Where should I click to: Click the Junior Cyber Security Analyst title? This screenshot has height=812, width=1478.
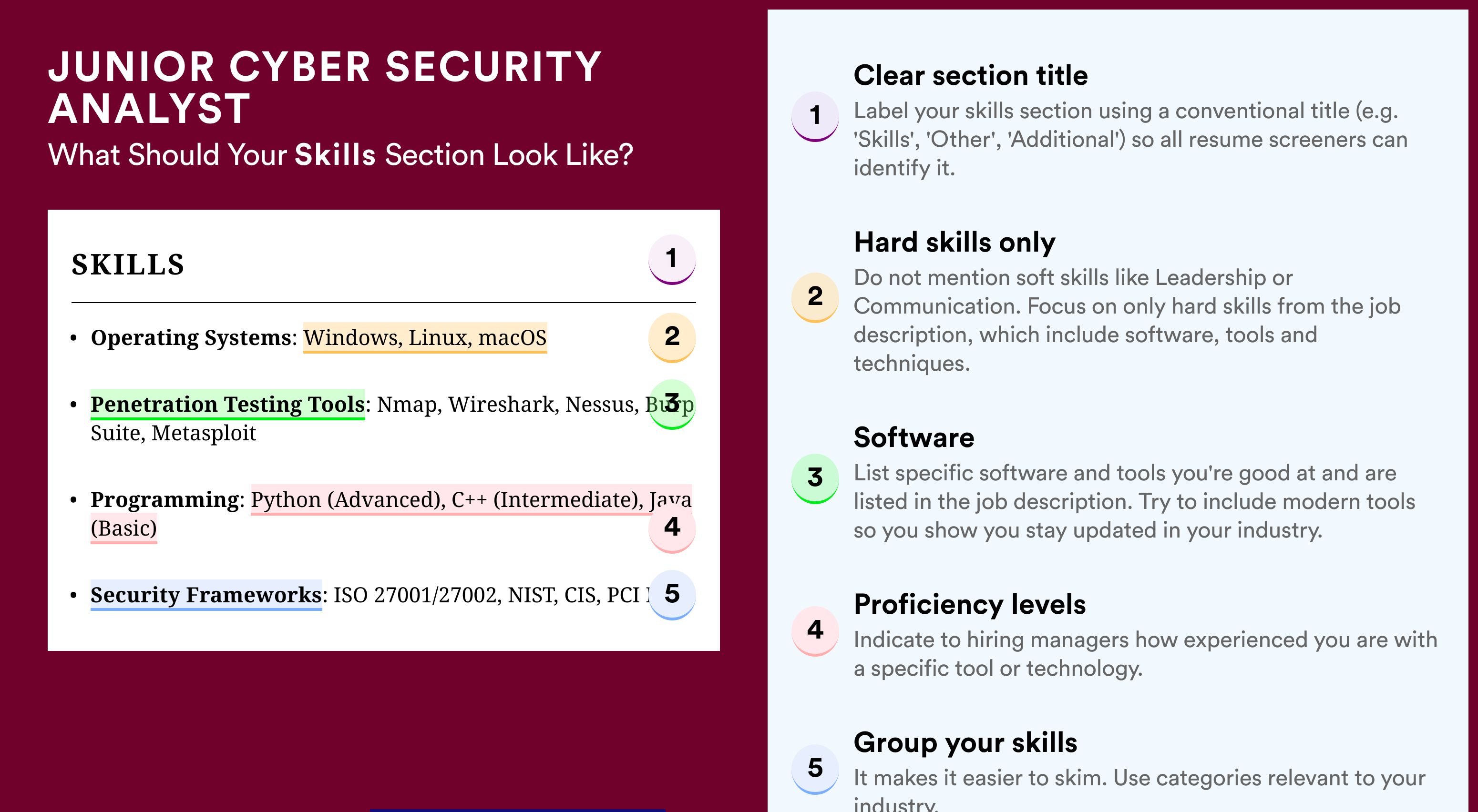tap(325, 87)
